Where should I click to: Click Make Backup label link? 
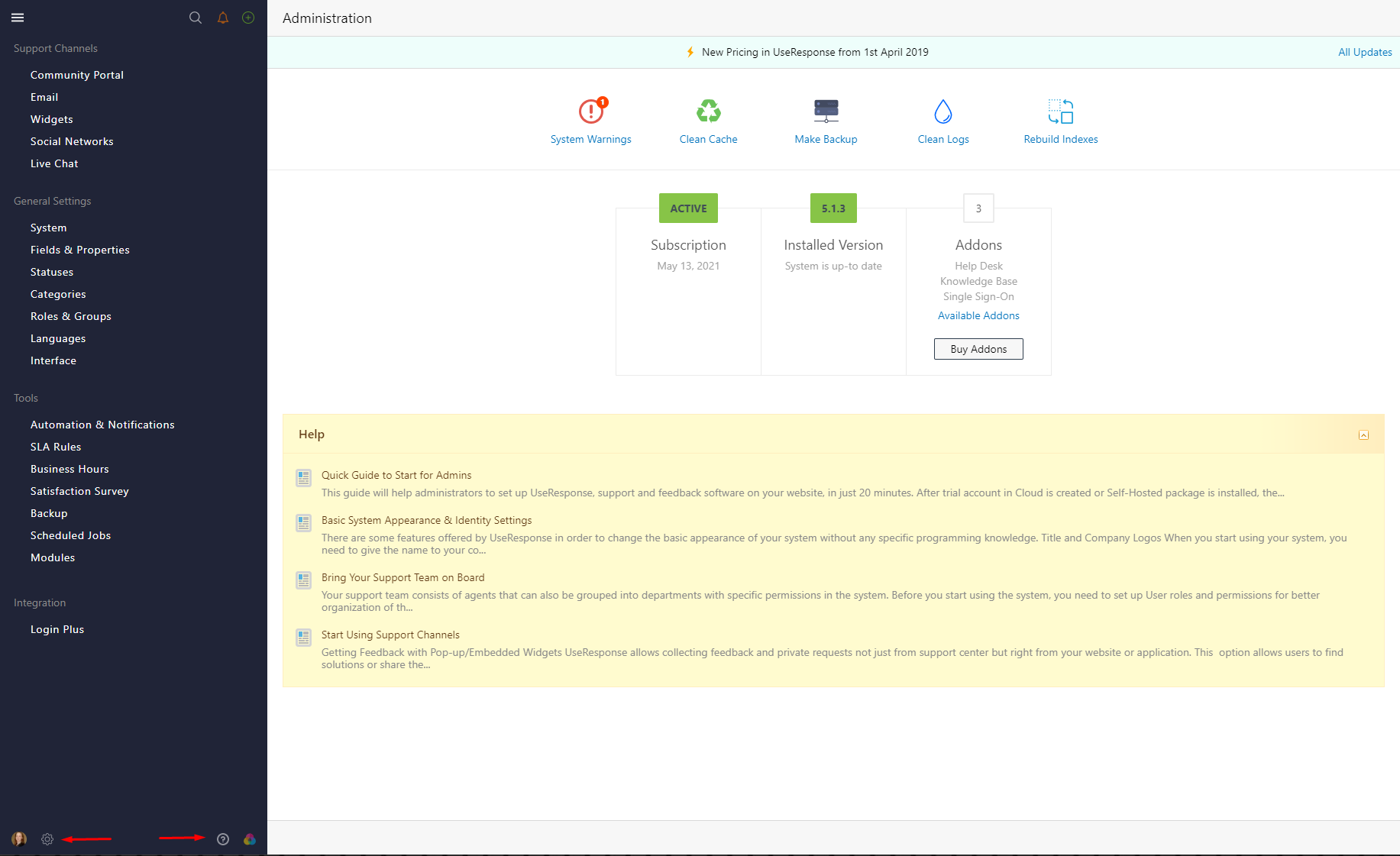(826, 139)
